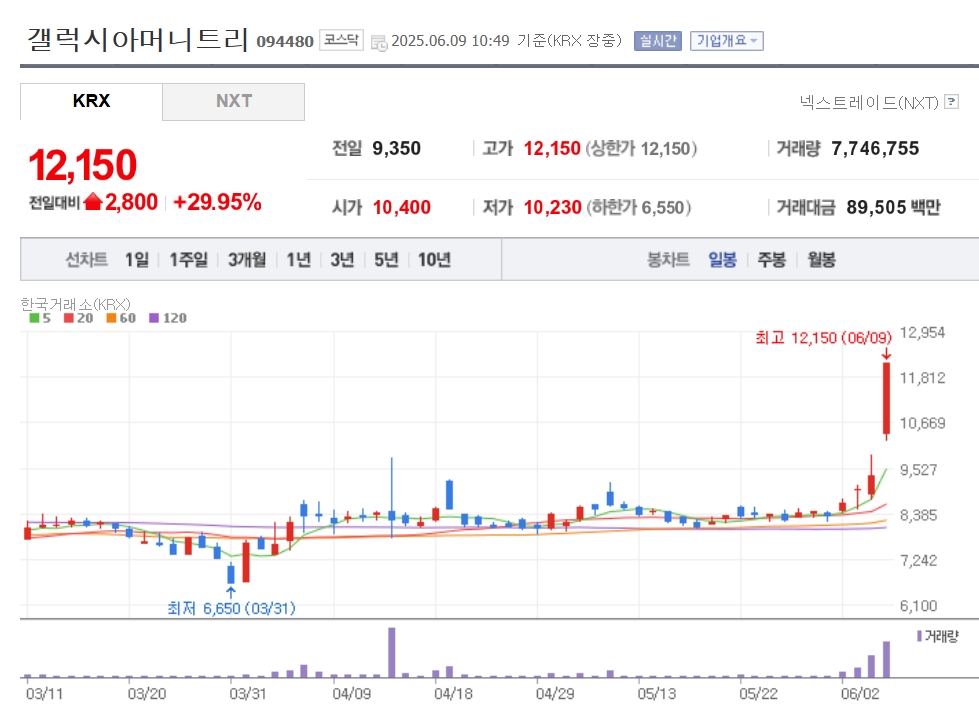Toggle the 실시간 real-time button

(657, 41)
